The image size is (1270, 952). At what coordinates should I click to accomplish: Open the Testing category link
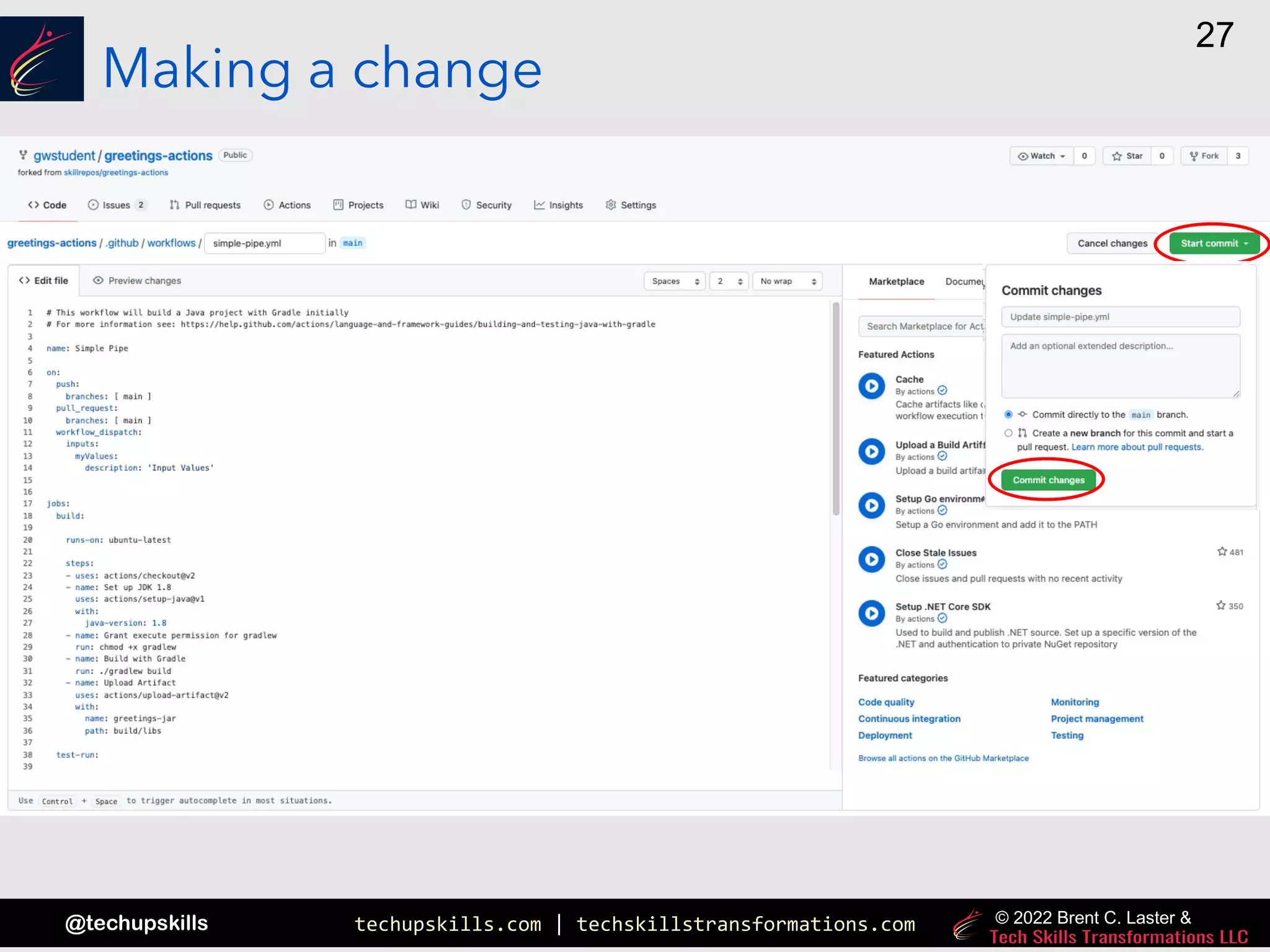(x=1067, y=736)
